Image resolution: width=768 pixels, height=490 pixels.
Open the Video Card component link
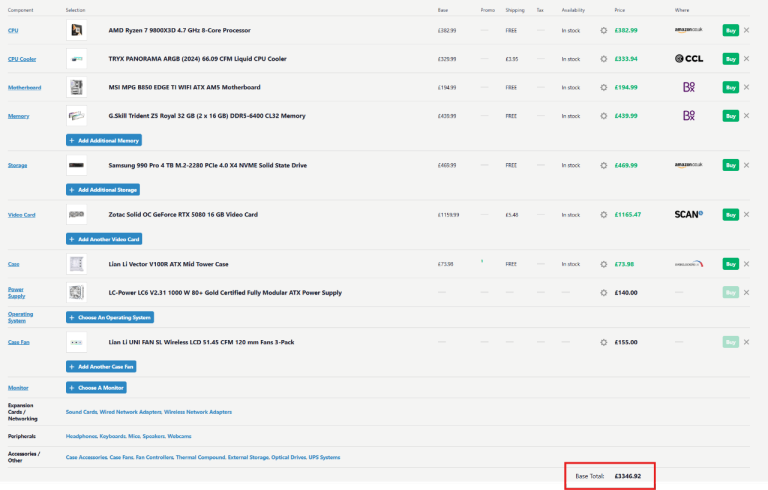(x=22, y=215)
